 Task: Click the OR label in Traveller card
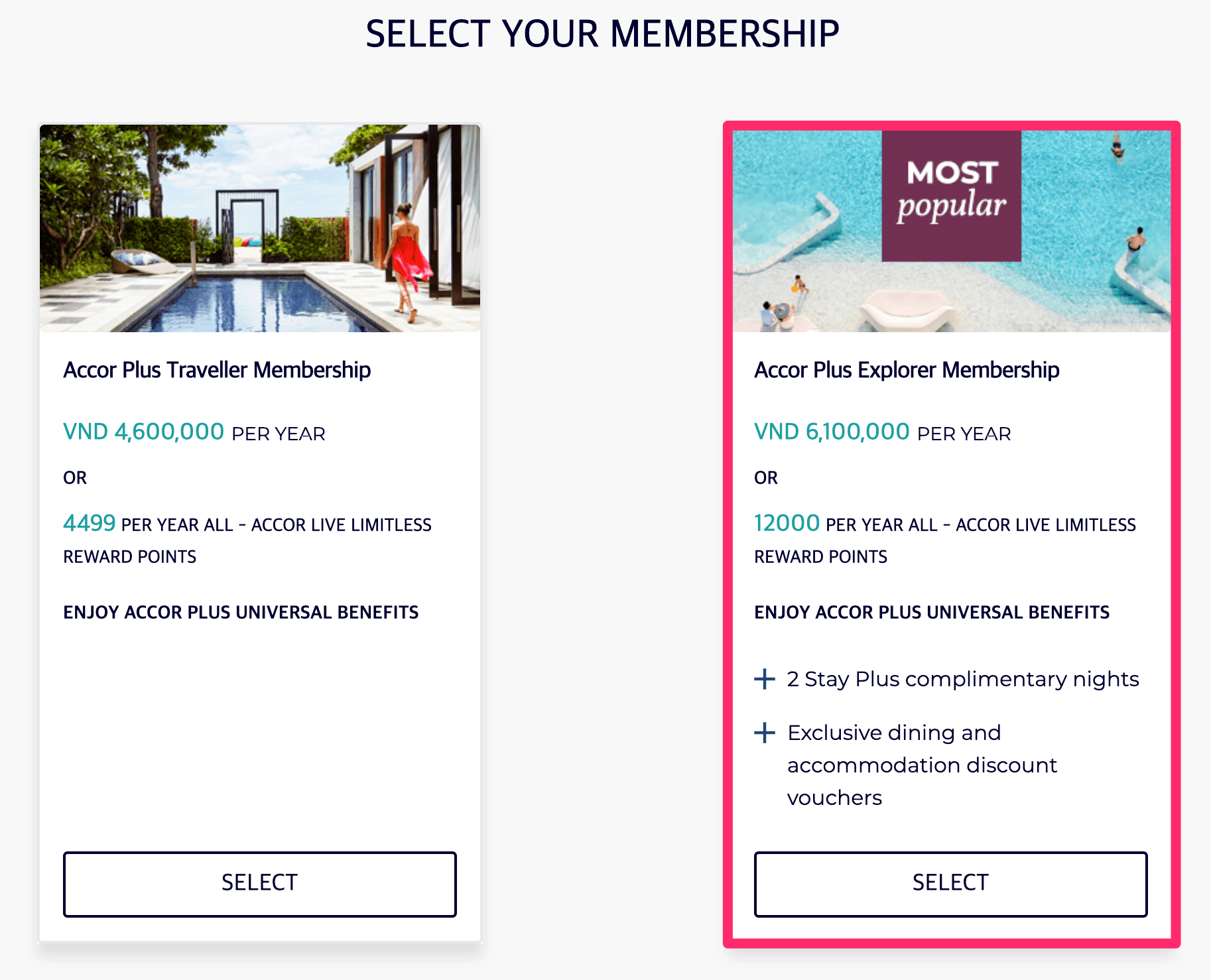pos(75,478)
